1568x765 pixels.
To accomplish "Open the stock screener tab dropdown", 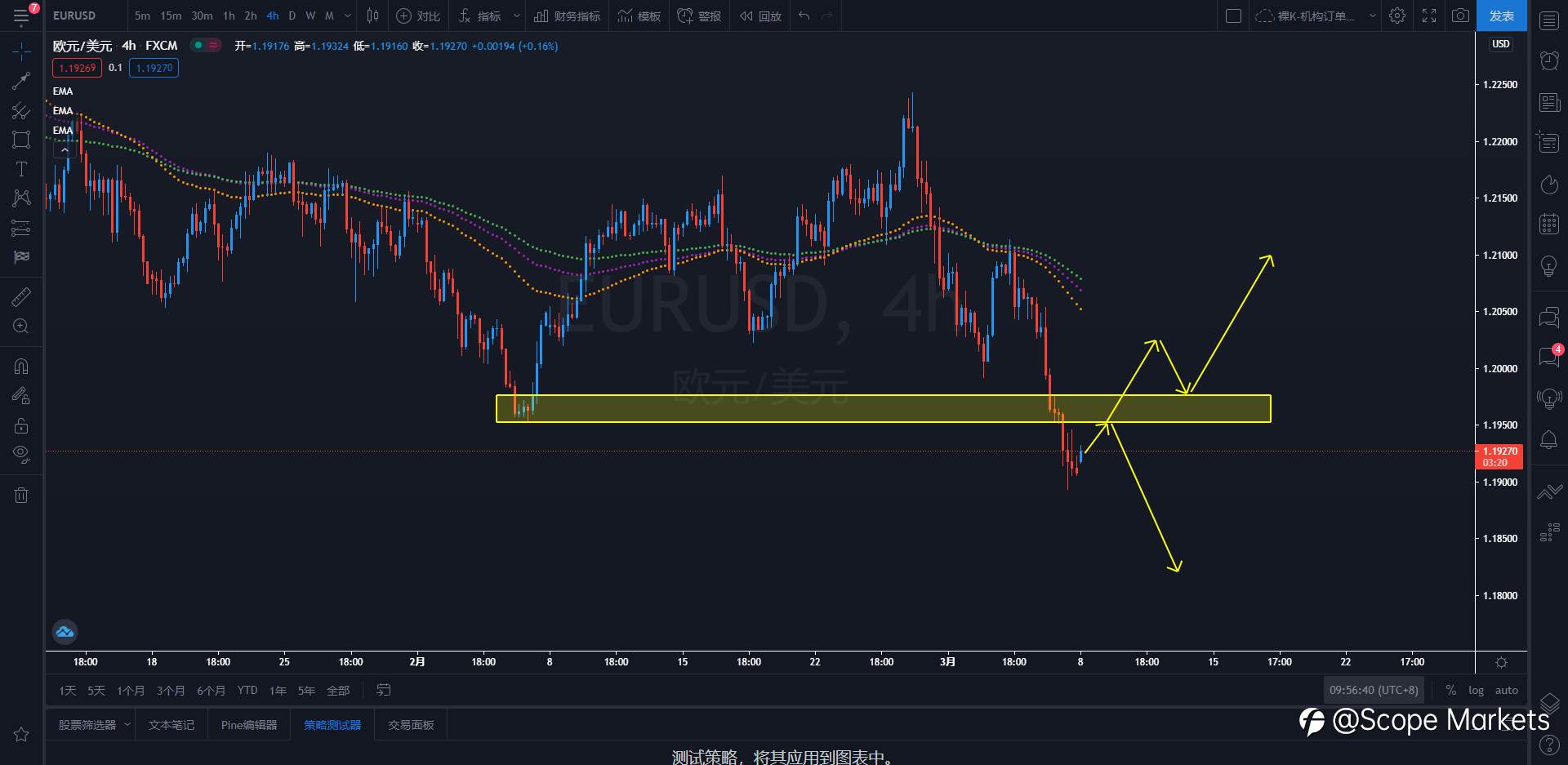I will [x=127, y=724].
